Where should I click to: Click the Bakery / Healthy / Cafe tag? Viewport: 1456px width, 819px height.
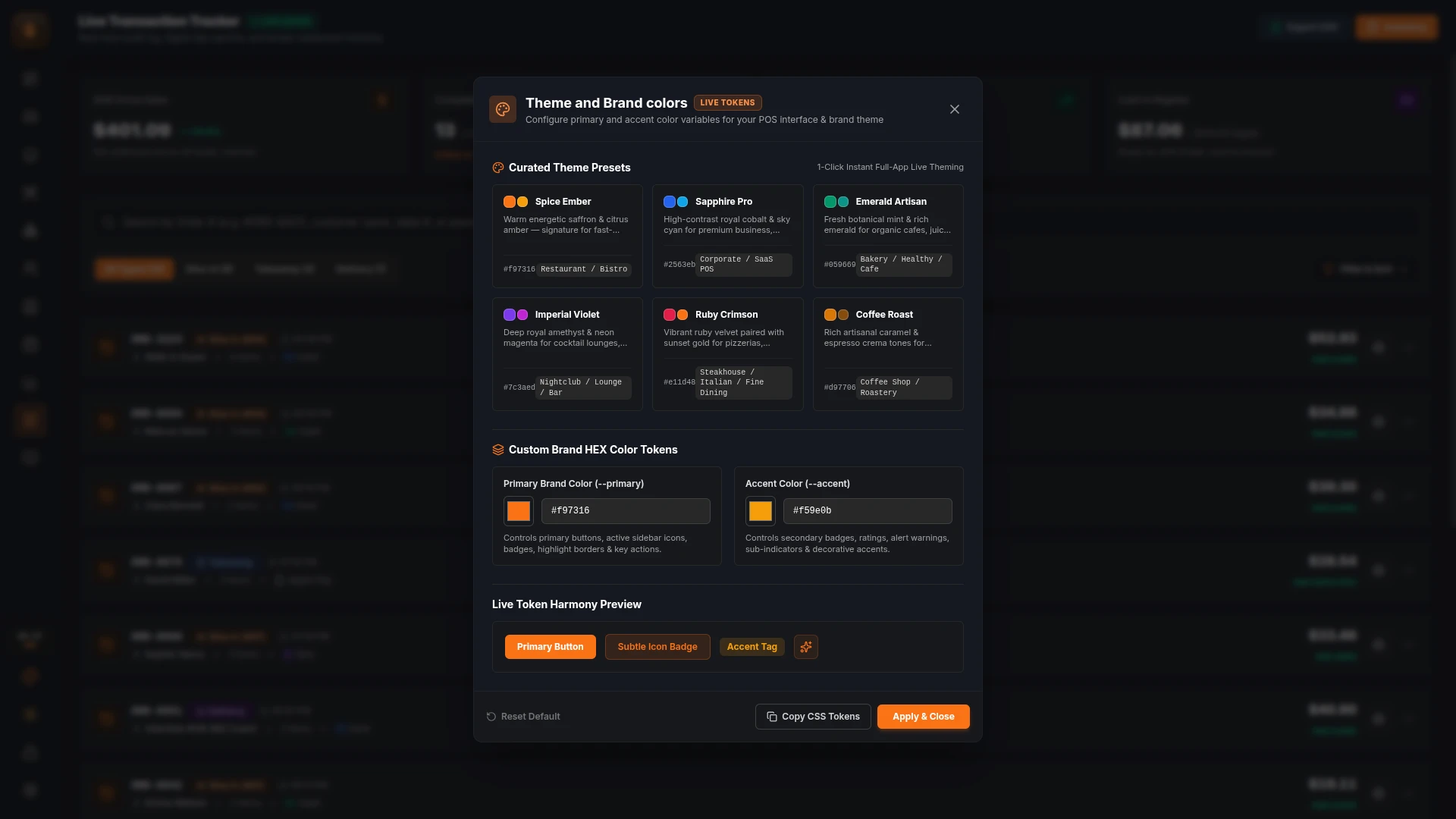tap(904, 265)
